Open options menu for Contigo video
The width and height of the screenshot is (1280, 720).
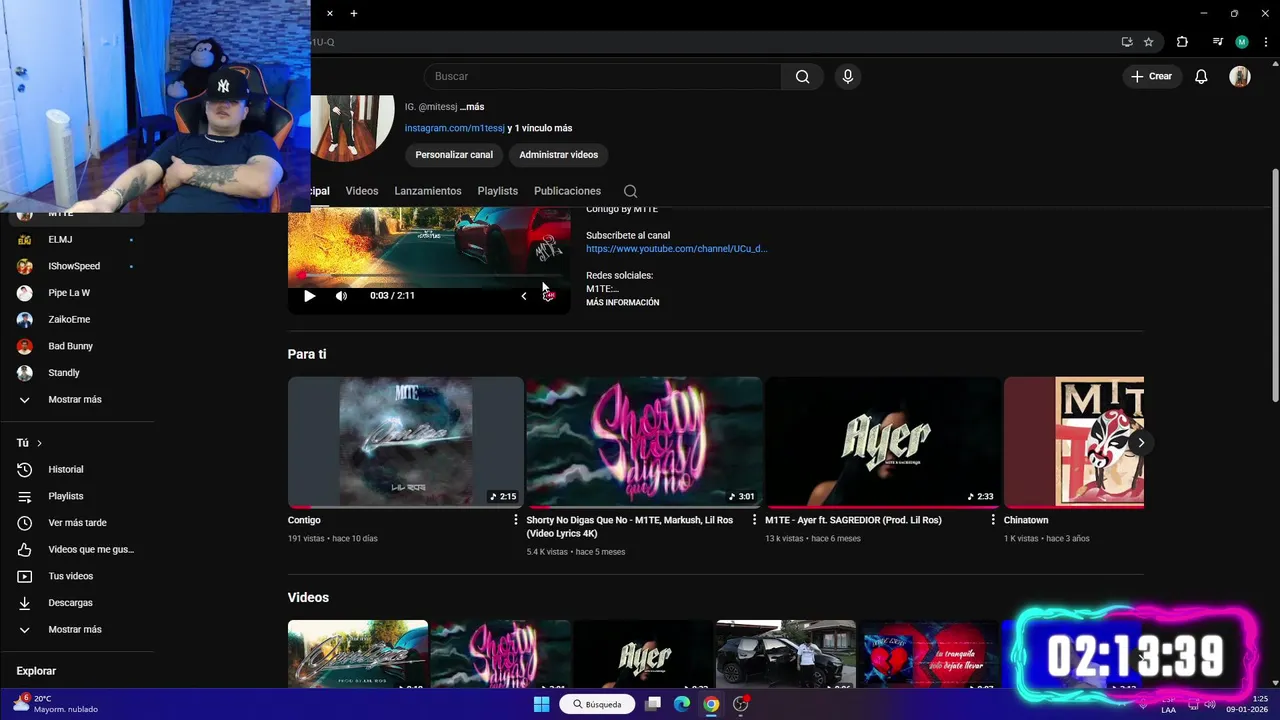516,520
